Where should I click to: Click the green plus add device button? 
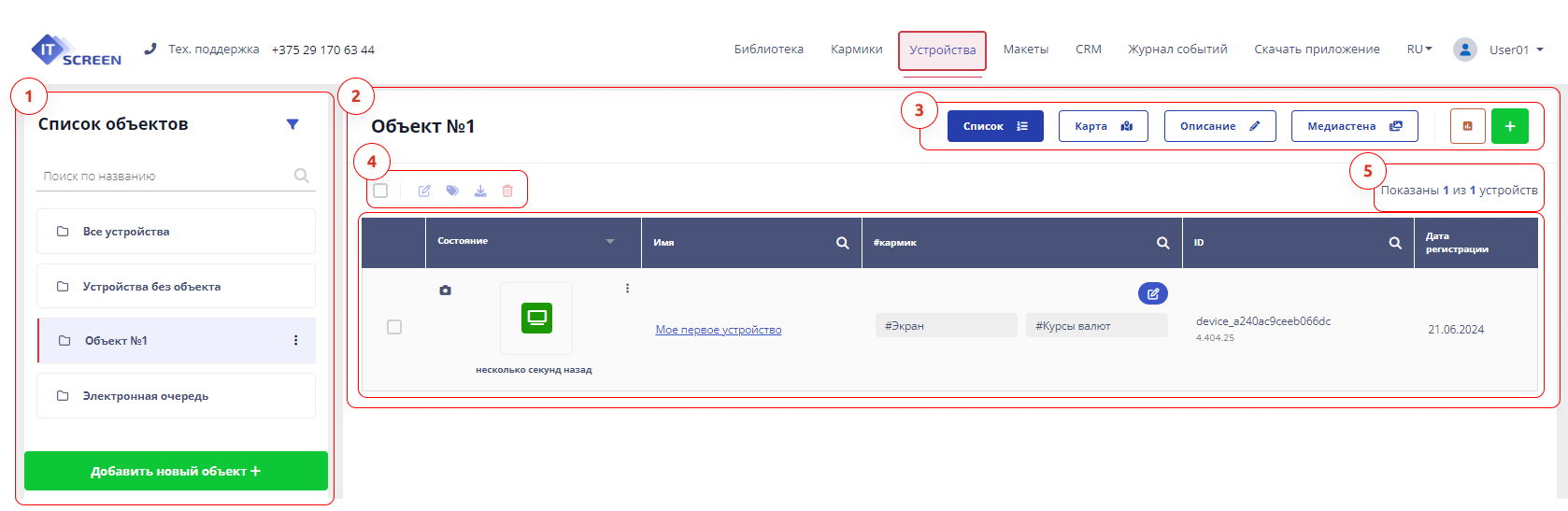click(1509, 126)
